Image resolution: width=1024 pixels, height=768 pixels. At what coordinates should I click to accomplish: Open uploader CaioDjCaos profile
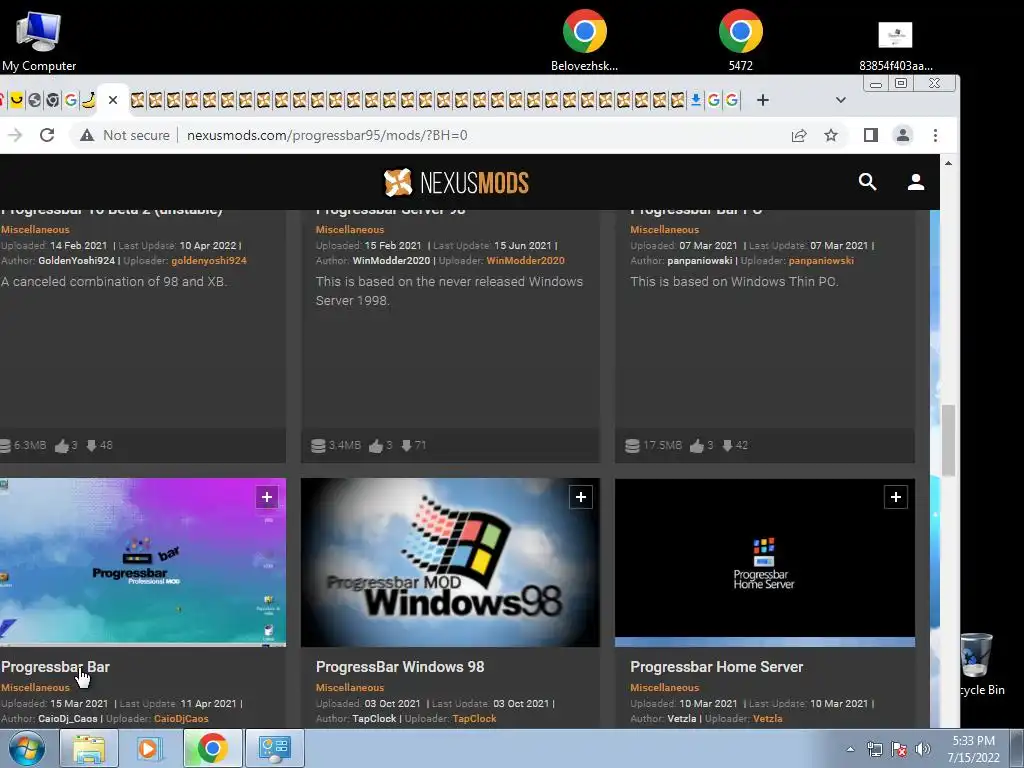(181, 718)
